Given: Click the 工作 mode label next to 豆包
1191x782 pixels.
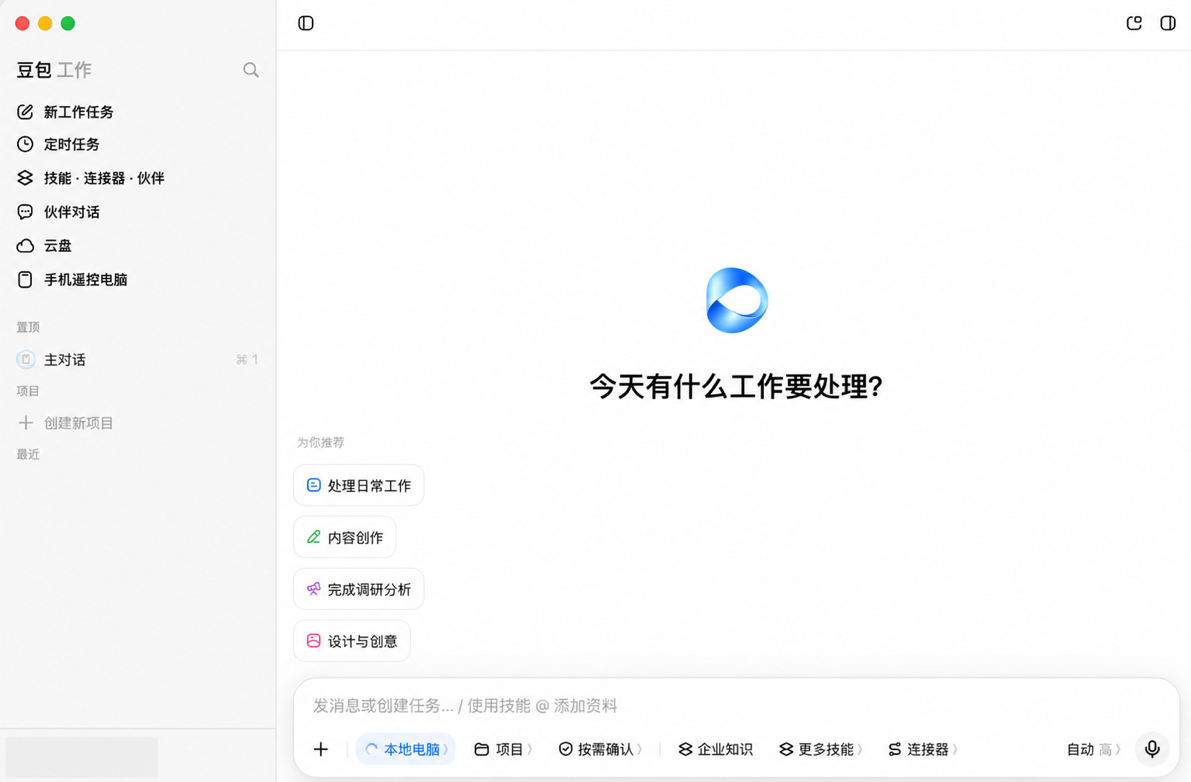Looking at the screenshot, I should (74, 71).
